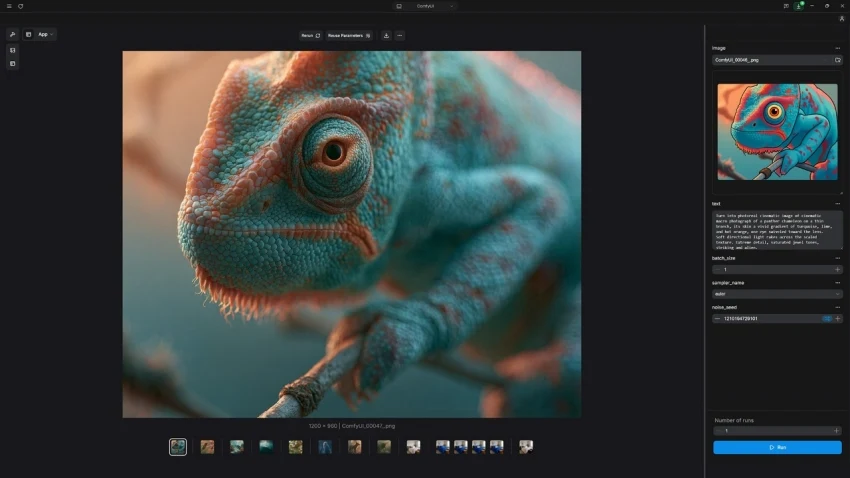Select the dark blue archway history thumbnail

click(x=325, y=447)
